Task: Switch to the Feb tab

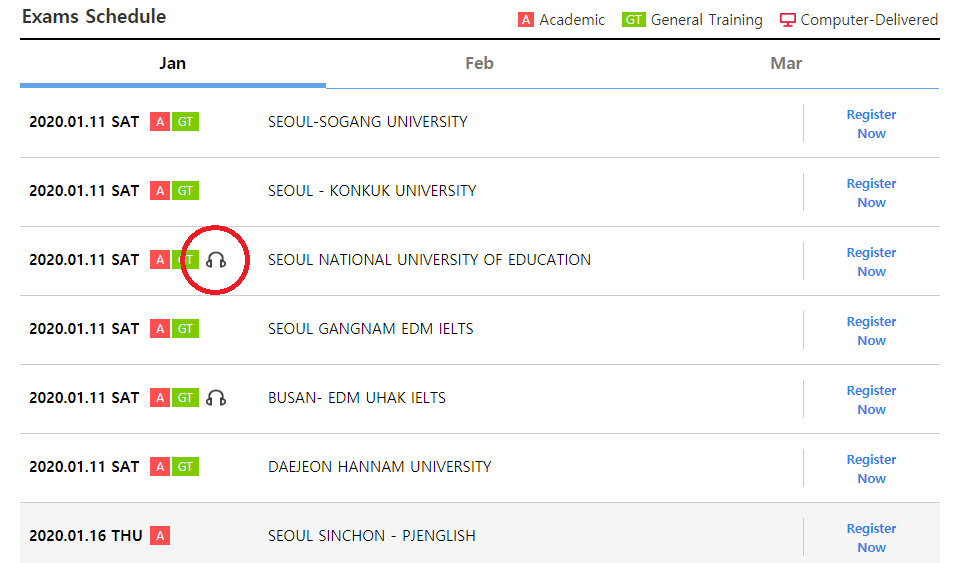Action: coord(479,63)
